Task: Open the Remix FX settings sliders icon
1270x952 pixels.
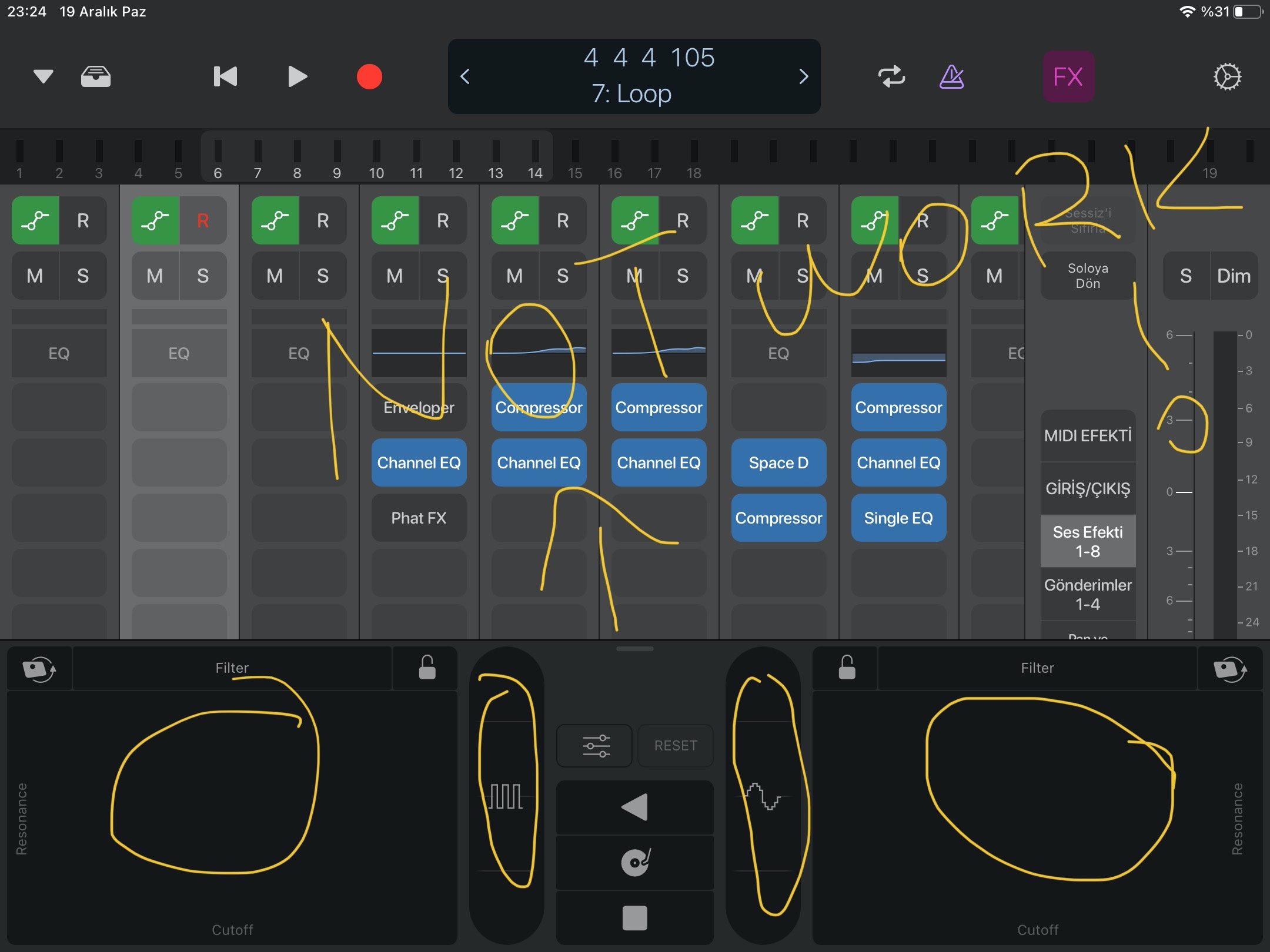Action: click(x=594, y=745)
